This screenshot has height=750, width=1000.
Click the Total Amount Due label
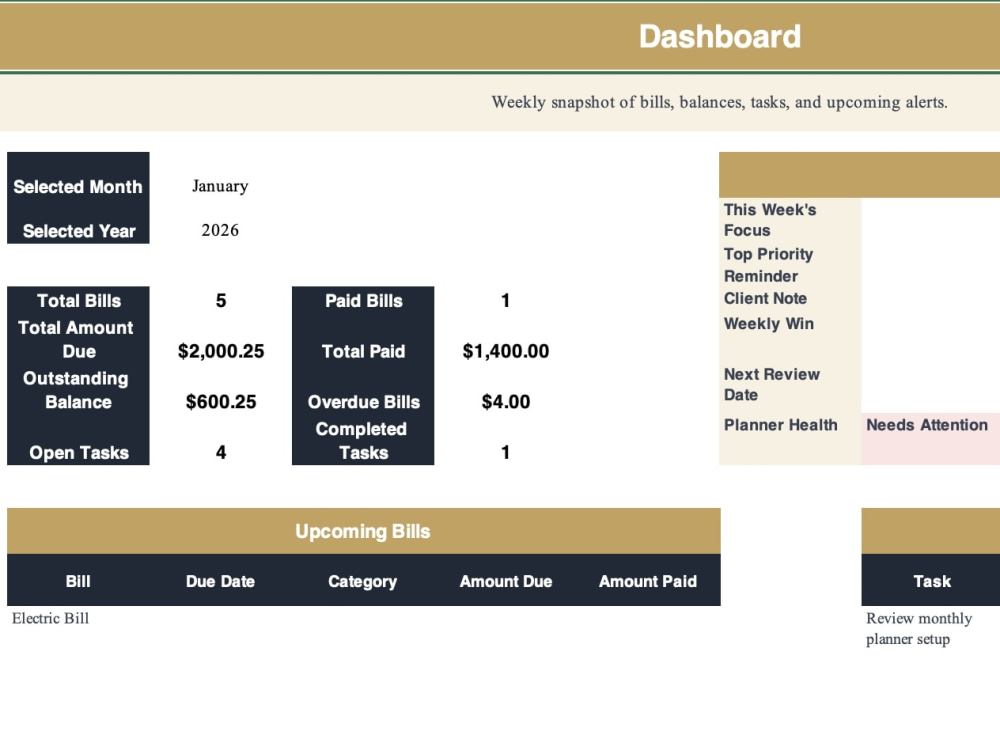pos(78,339)
